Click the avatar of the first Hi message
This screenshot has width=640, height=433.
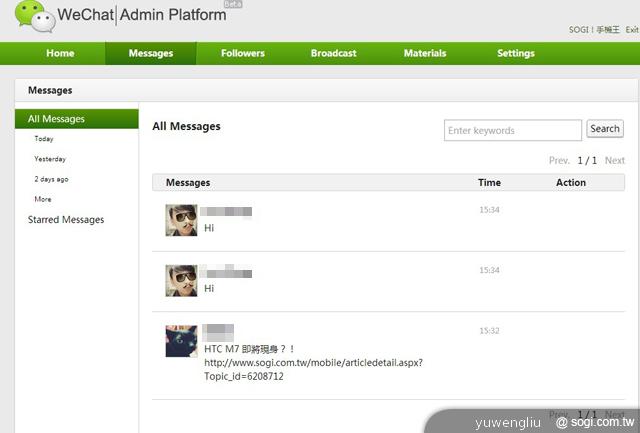click(x=181, y=220)
